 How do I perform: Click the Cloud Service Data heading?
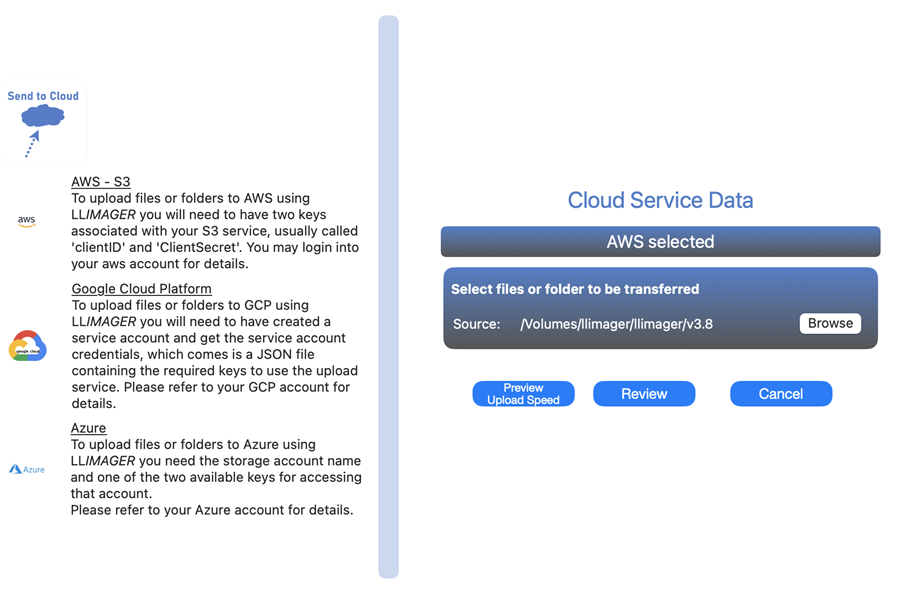coord(660,200)
